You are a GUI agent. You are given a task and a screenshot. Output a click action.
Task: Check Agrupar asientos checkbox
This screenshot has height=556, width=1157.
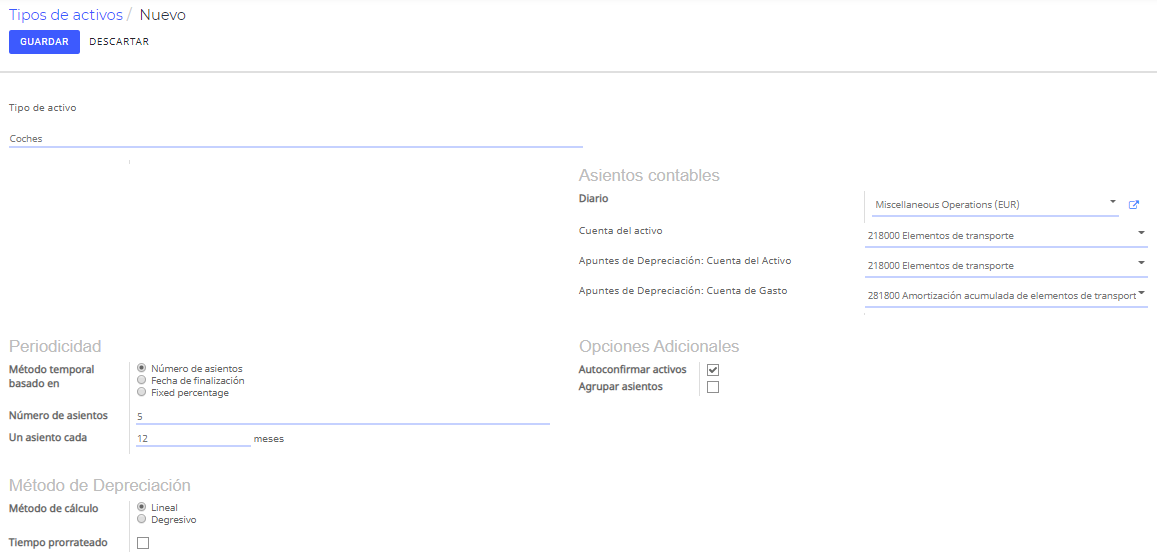tap(713, 387)
